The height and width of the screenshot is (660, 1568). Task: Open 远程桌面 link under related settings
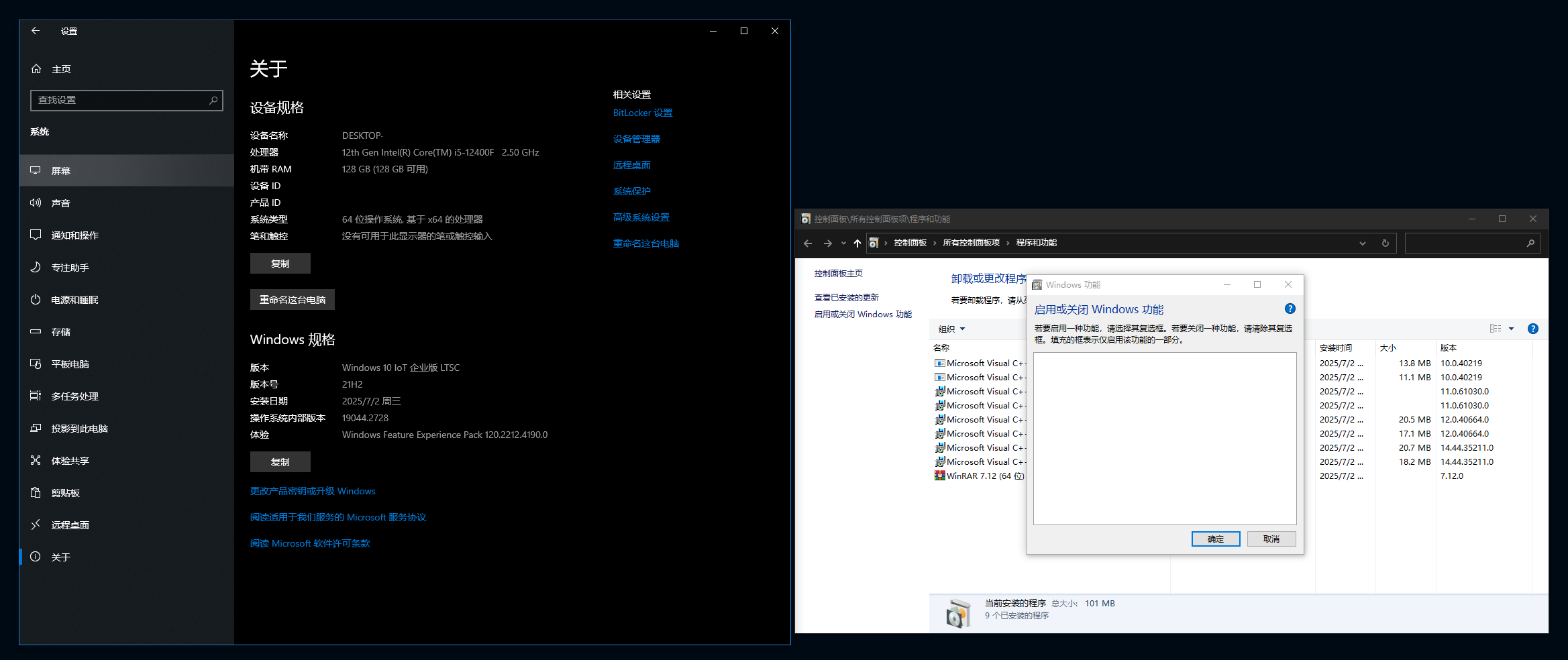[x=632, y=165]
